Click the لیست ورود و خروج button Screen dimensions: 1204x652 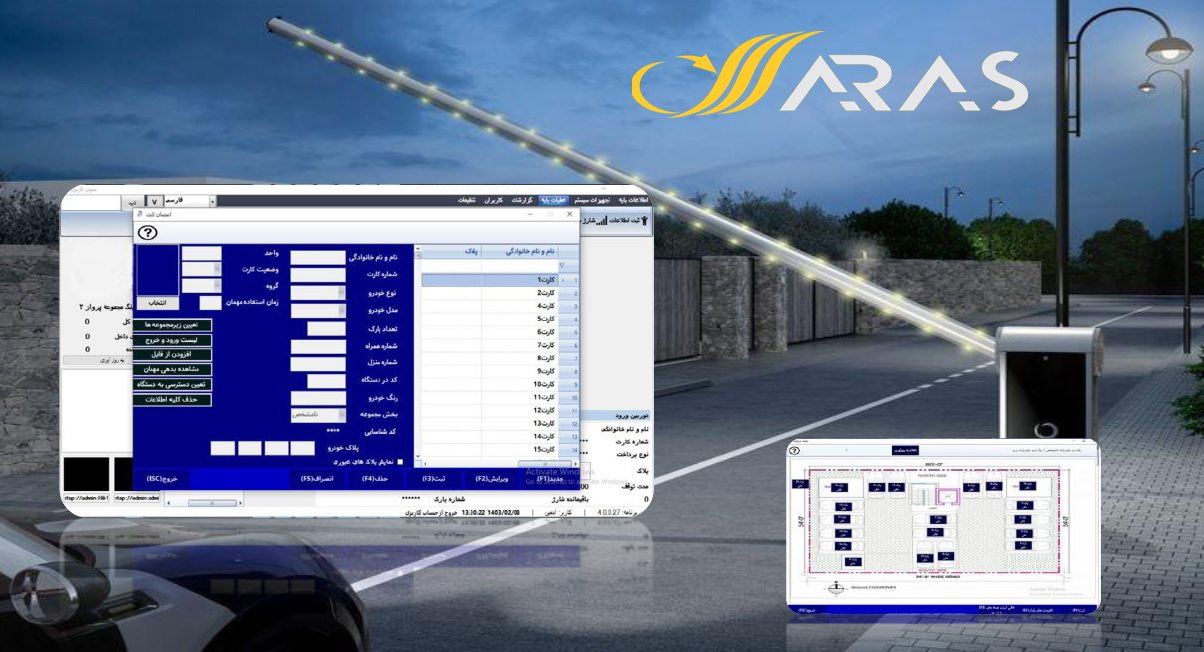[172, 340]
